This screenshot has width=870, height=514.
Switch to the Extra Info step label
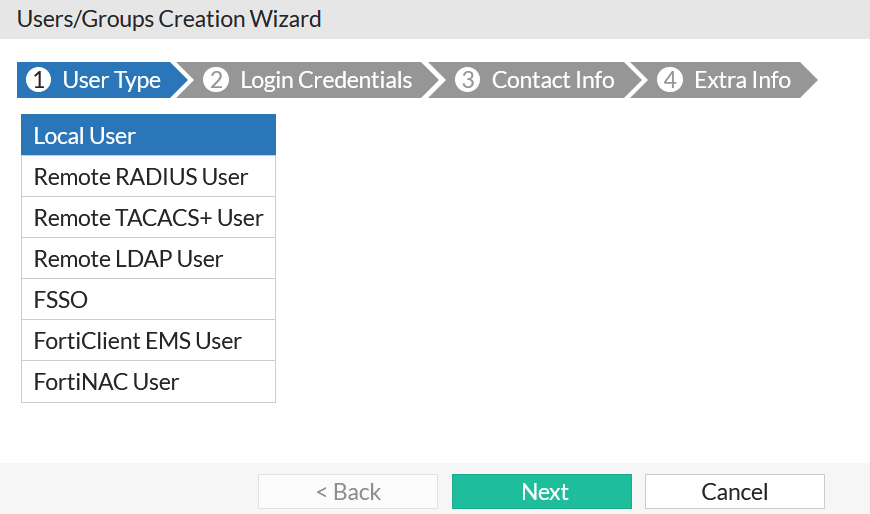point(742,81)
